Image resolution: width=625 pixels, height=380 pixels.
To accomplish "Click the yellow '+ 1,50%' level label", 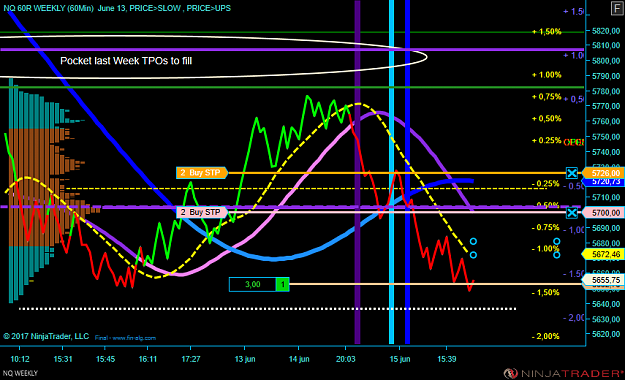I will [546, 32].
